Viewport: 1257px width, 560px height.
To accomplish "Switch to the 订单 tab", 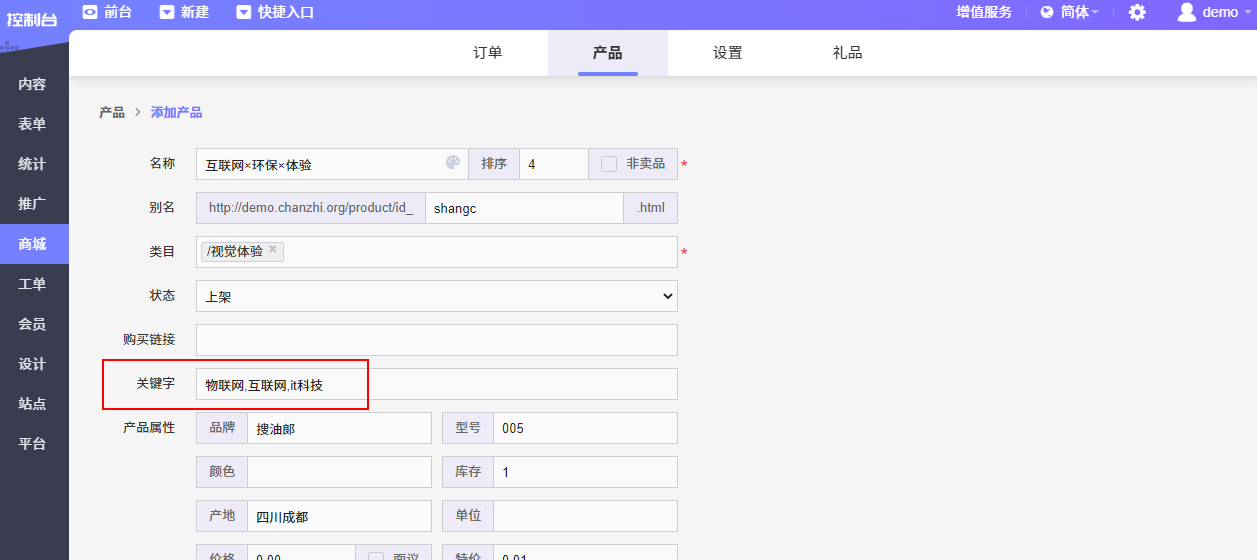I will point(487,53).
